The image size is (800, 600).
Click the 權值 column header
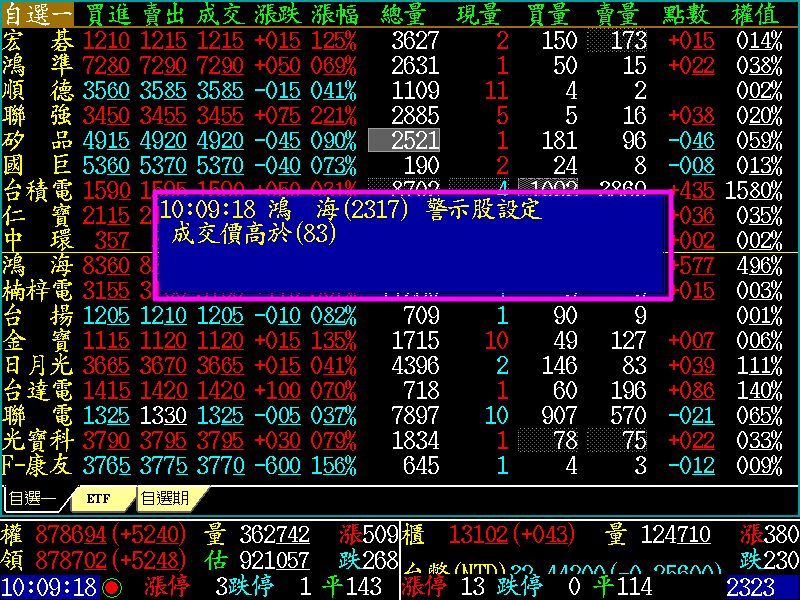(x=757, y=14)
